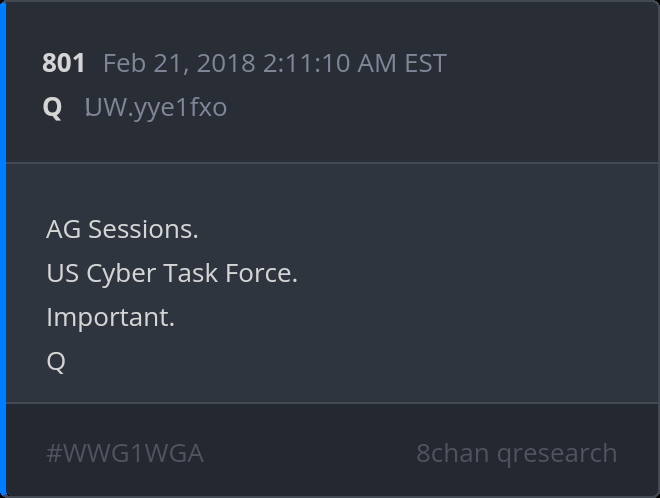Open the qresearch board label
This screenshot has width=660, height=498.
pyautogui.click(x=557, y=453)
